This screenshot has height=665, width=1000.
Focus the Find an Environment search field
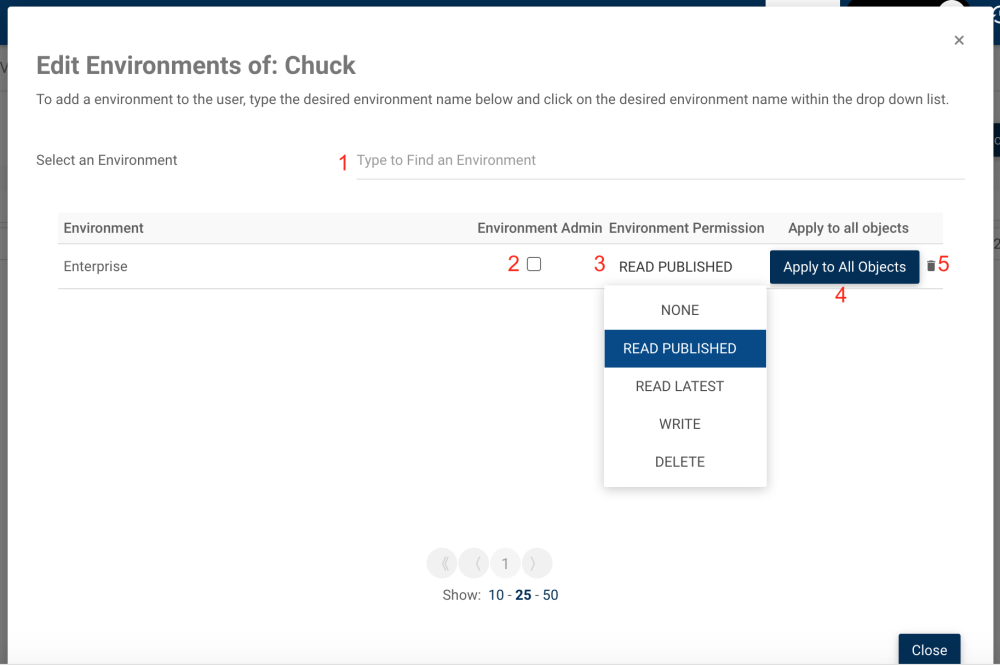[x=660, y=160]
